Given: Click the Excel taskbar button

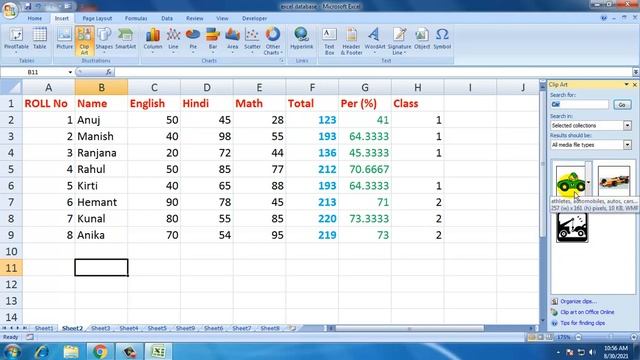Looking at the screenshot, I should click(x=158, y=351).
